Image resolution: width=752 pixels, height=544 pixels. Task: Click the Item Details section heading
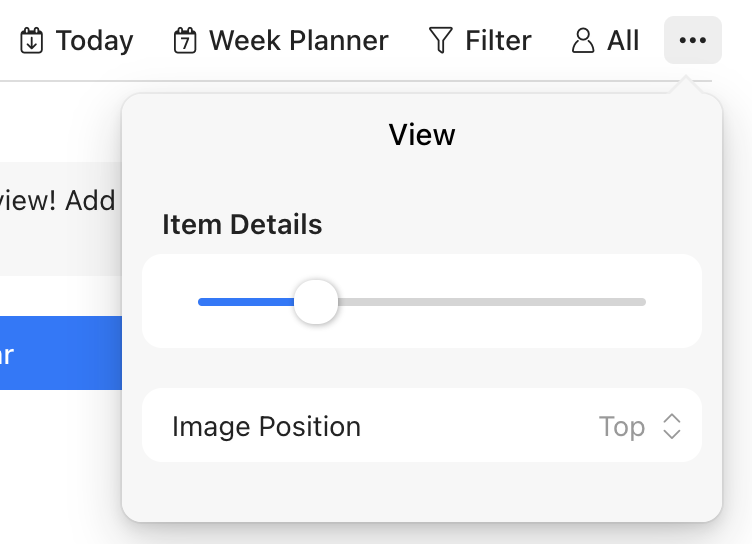[242, 225]
